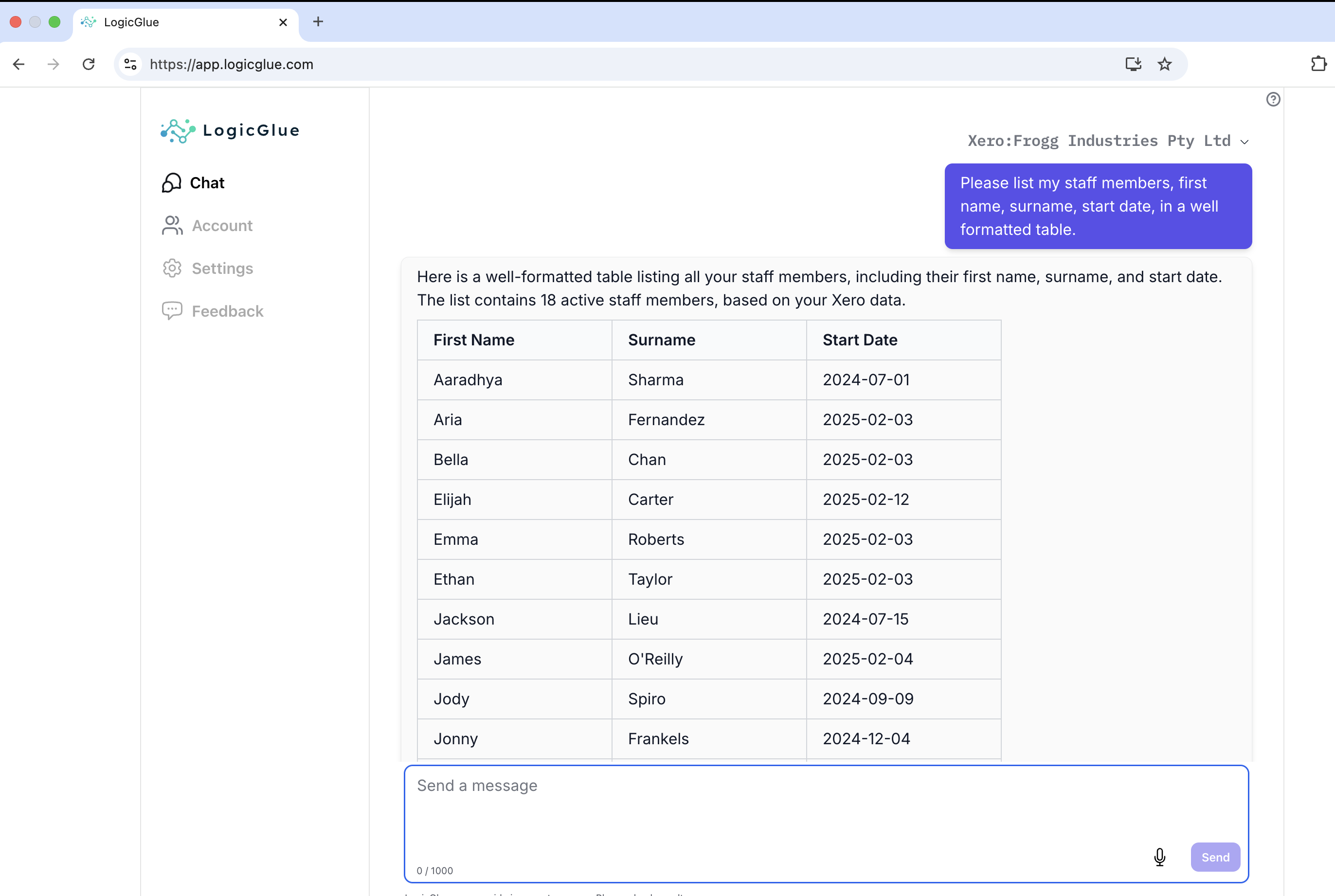The height and width of the screenshot is (896, 1335).
Task: Focus the Send a message text box
Action: pyautogui.click(x=826, y=823)
